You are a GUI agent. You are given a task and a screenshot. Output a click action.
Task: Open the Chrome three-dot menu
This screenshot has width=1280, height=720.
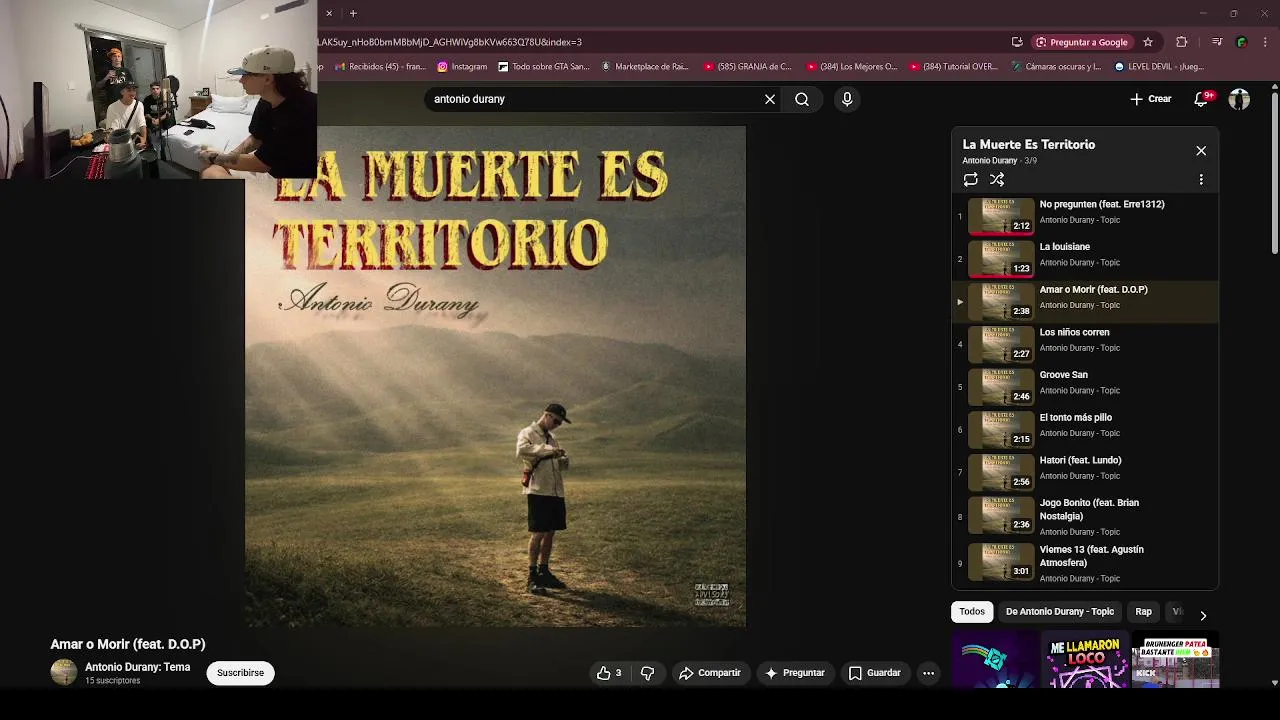pyautogui.click(x=1266, y=42)
